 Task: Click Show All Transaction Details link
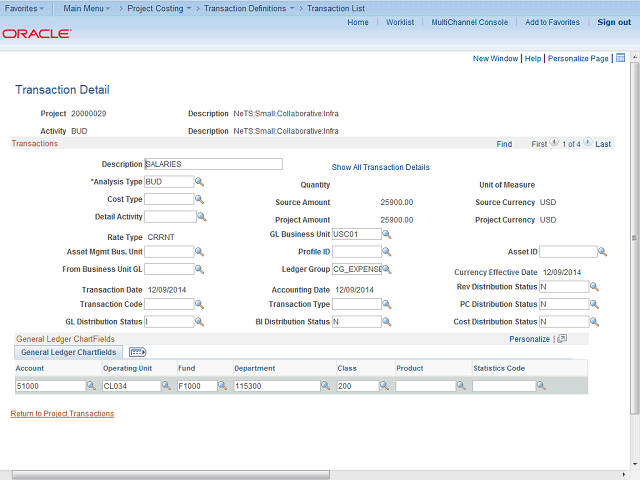(380, 167)
